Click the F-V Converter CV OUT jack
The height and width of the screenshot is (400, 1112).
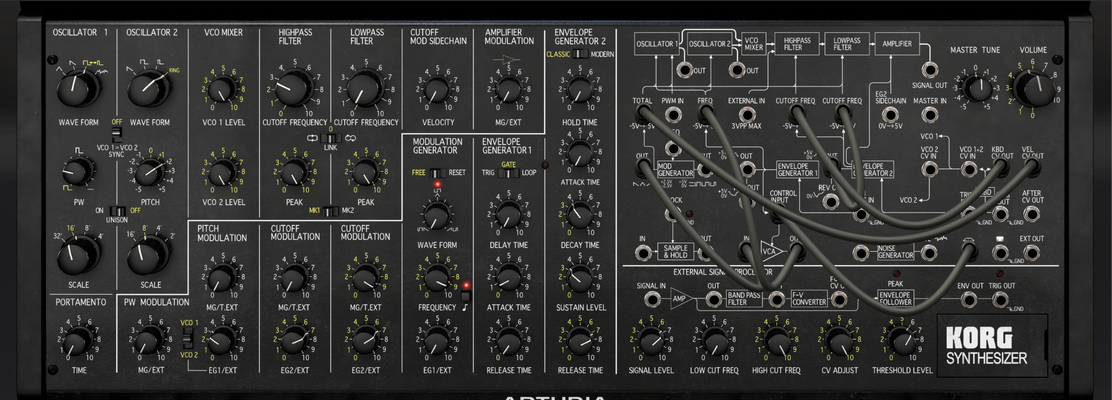[838, 300]
